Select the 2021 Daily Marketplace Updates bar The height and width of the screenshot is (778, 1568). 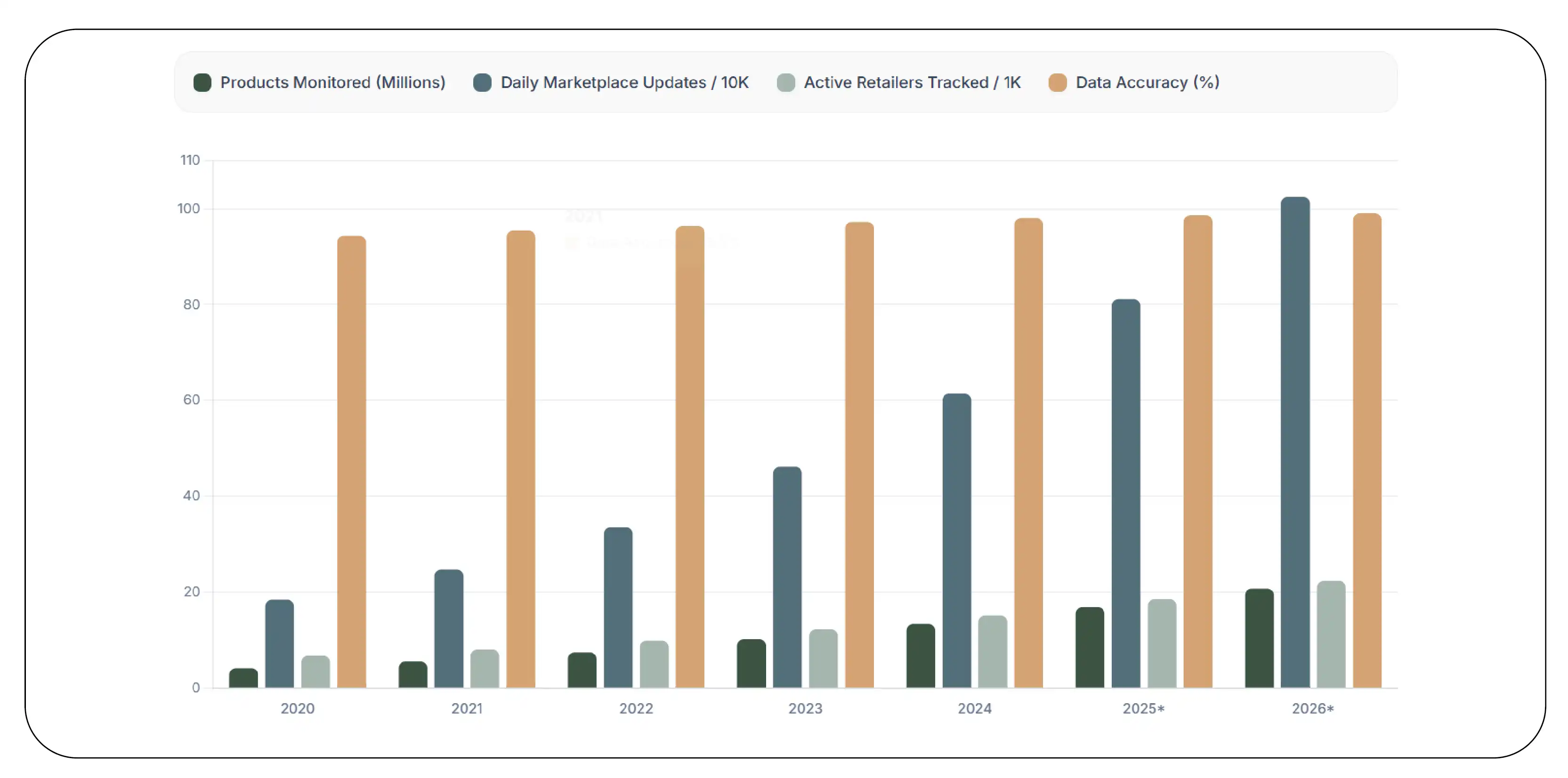tap(449, 628)
